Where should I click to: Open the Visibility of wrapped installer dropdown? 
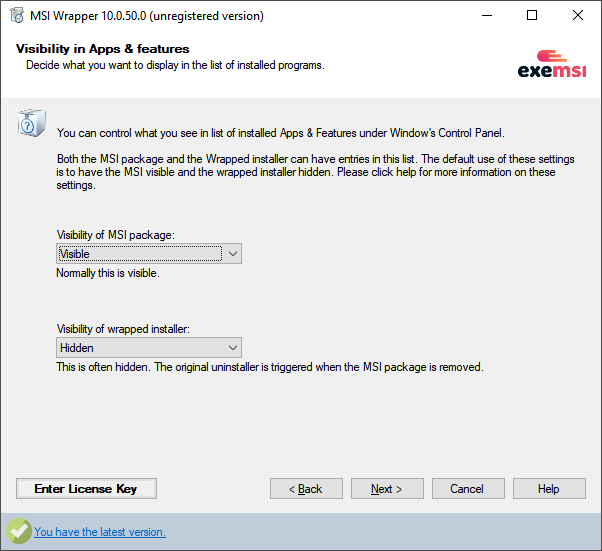(x=149, y=348)
